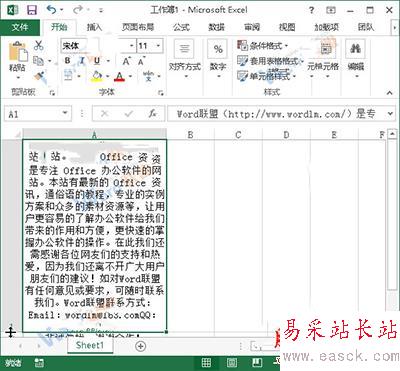Click the Save icon in quick access toolbar

coord(32,10)
